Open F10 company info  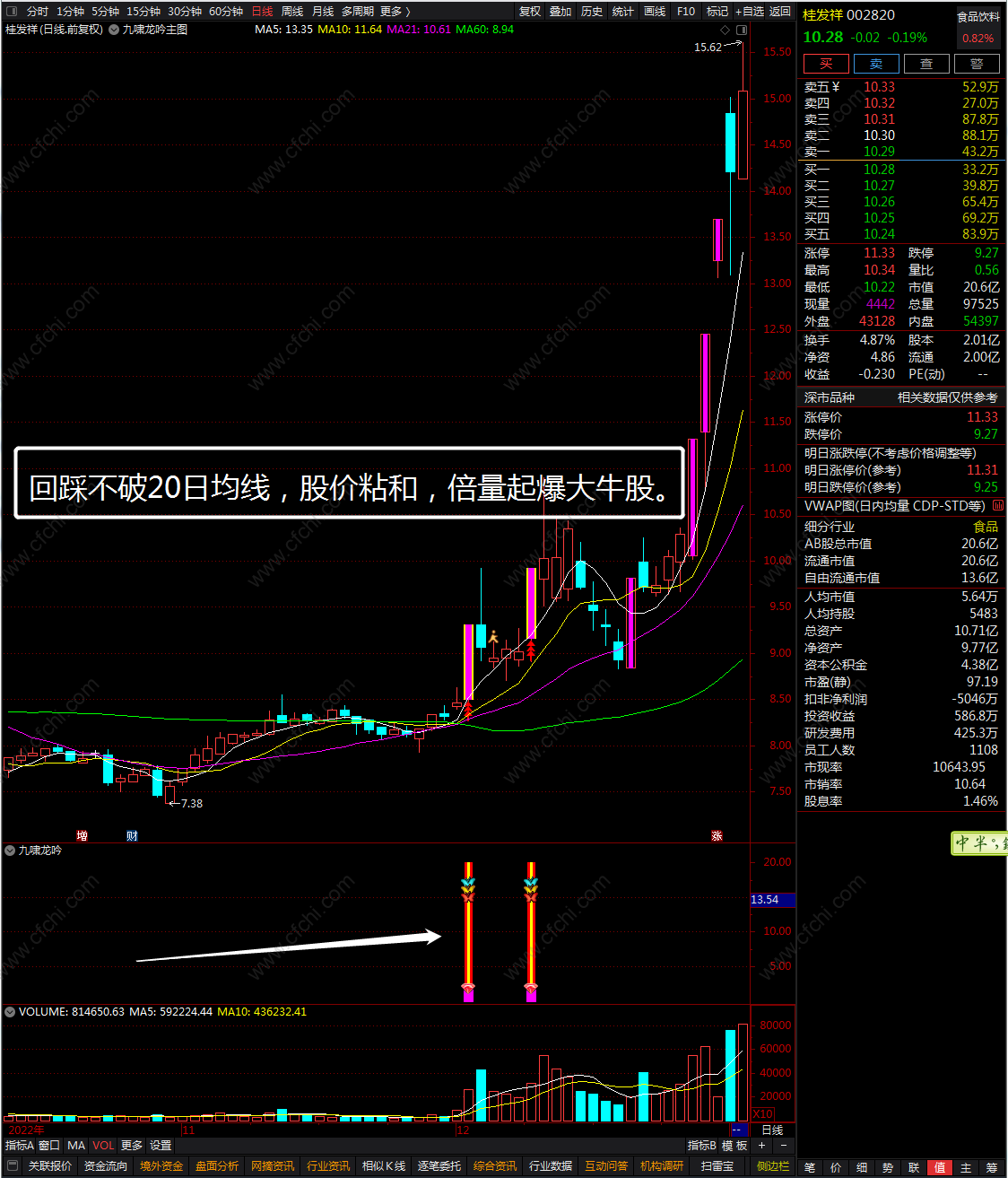click(686, 12)
